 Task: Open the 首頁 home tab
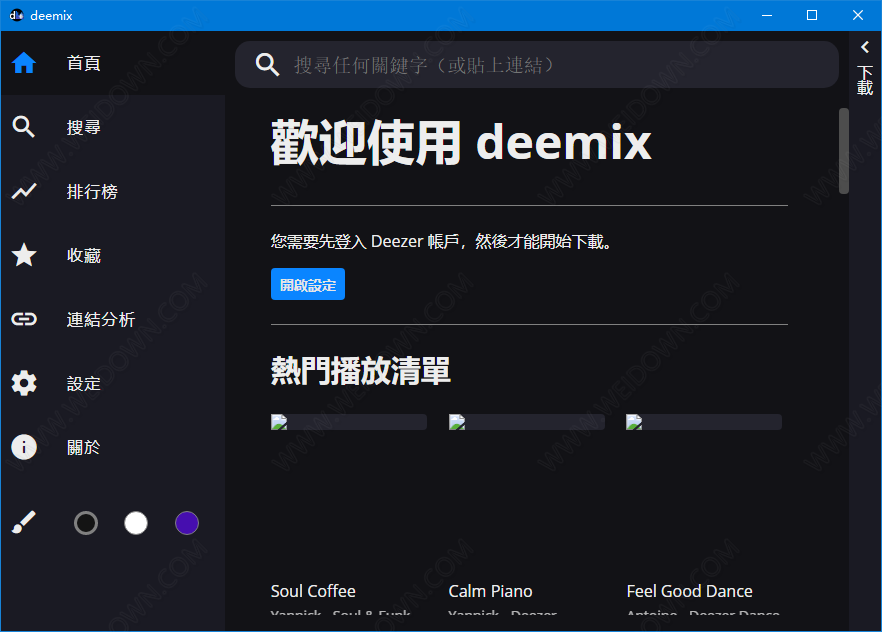tap(112, 63)
